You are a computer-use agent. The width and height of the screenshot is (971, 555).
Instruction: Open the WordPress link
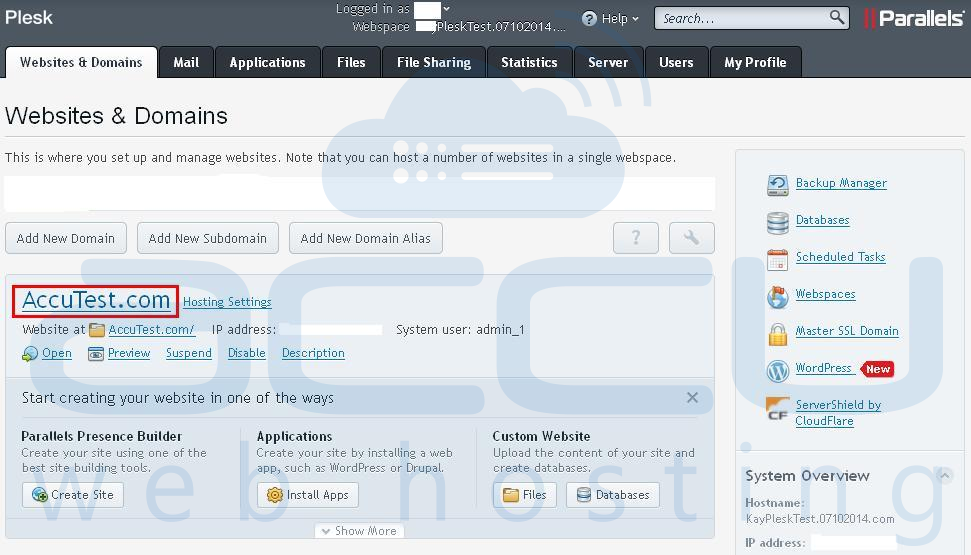tap(824, 368)
